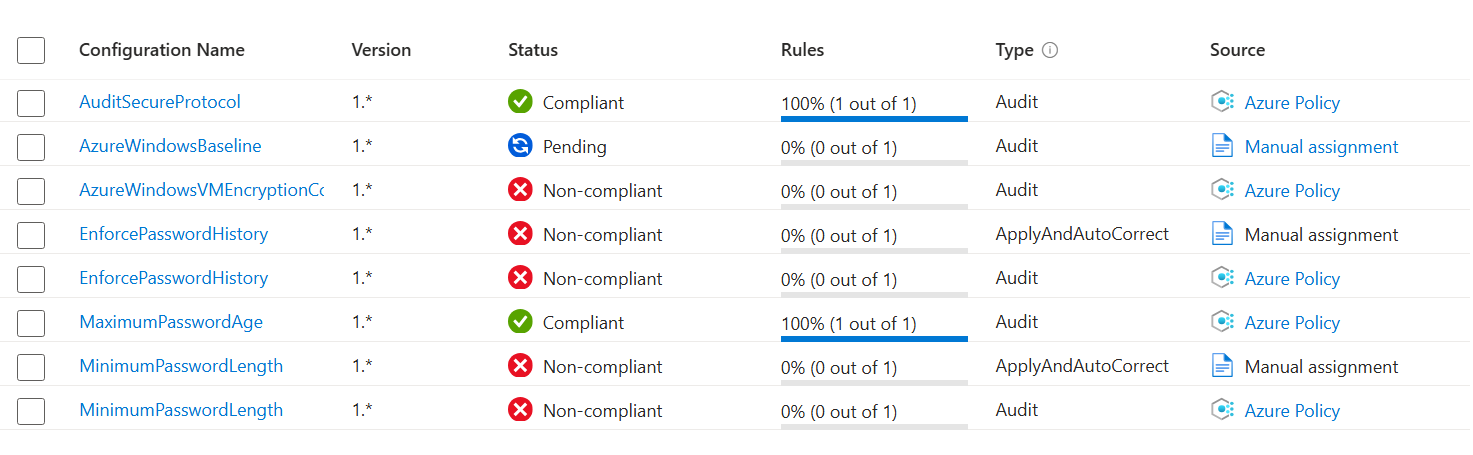This screenshot has height=455, width=1473.
Task: Sort by the Configuration Name column header
Action: 162,50
